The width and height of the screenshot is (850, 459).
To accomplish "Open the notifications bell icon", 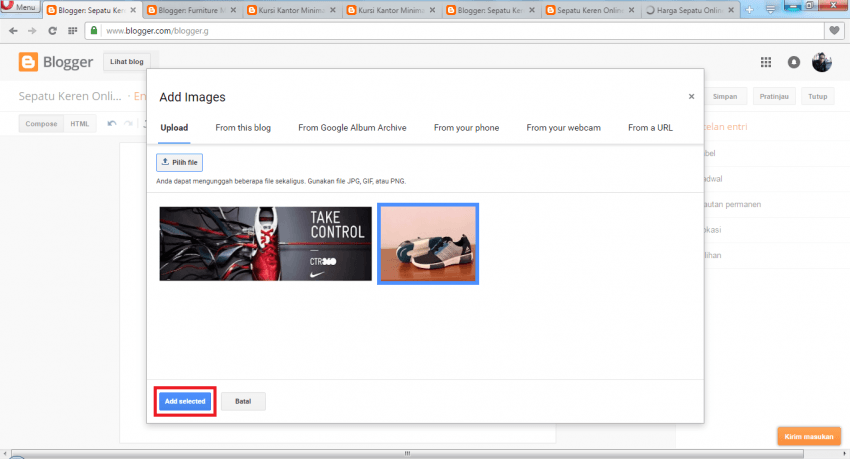I will pos(794,62).
